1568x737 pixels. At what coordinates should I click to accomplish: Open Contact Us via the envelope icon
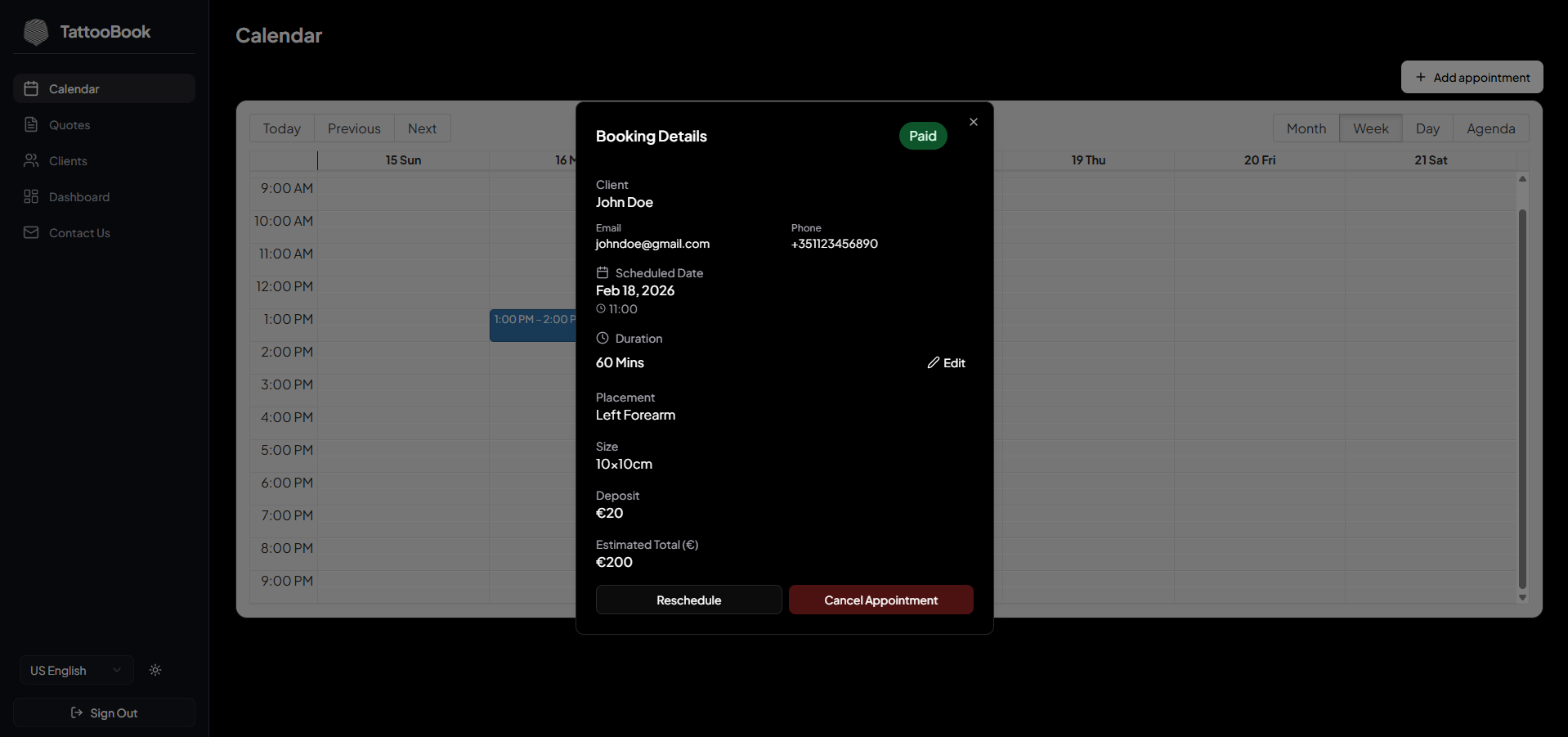click(31, 232)
